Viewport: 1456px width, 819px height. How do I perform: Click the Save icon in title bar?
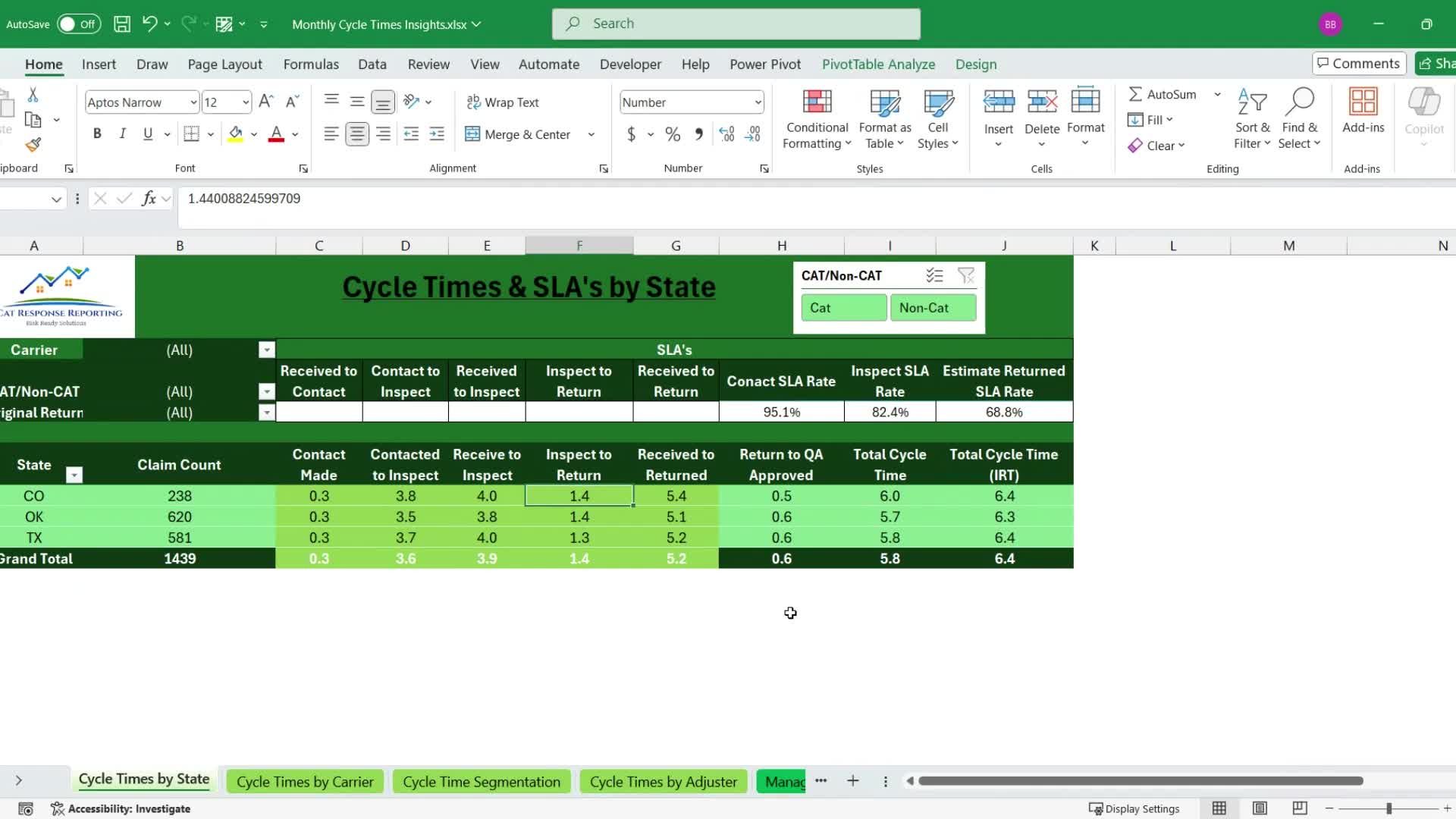tap(121, 24)
